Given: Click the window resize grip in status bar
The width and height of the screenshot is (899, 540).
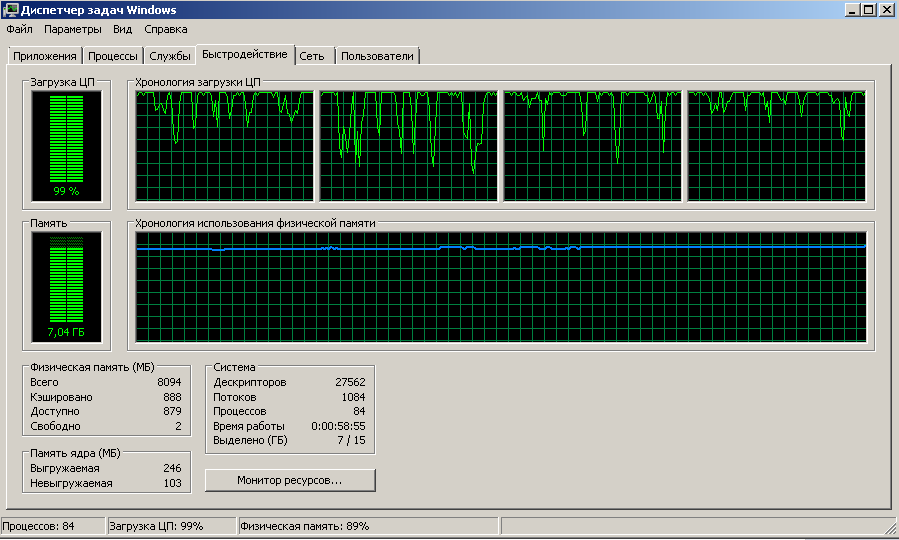Looking at the screenshot, I should [890, 527].
